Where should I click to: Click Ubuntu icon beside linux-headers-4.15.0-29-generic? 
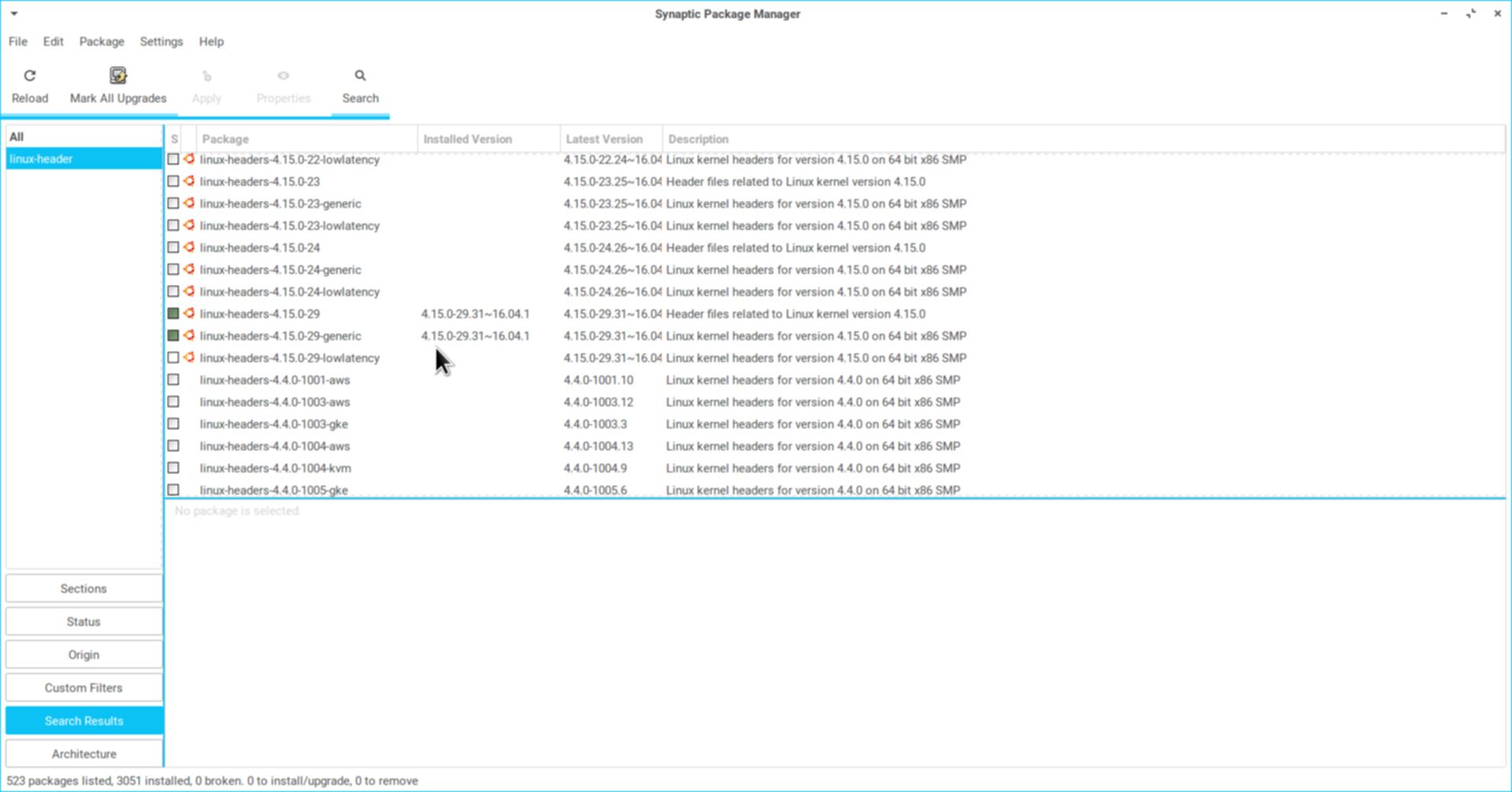pos(189,335)
